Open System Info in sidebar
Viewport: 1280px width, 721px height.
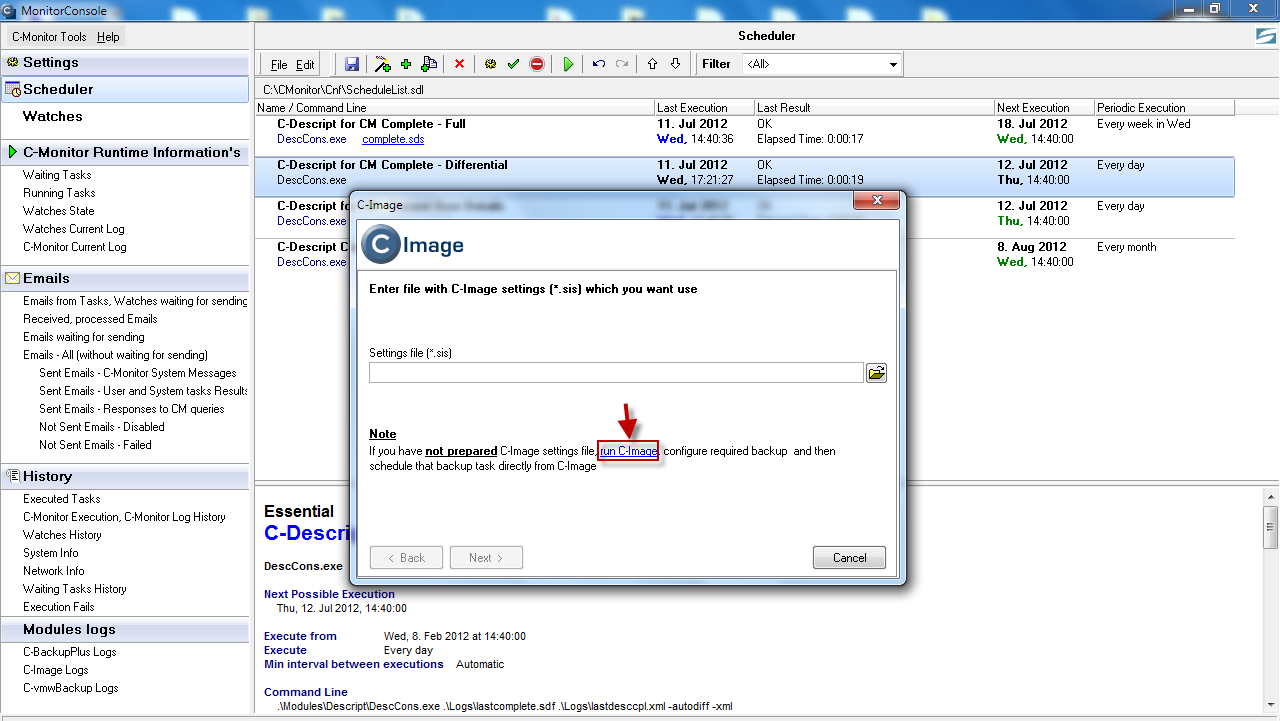[x=51, y=553]
